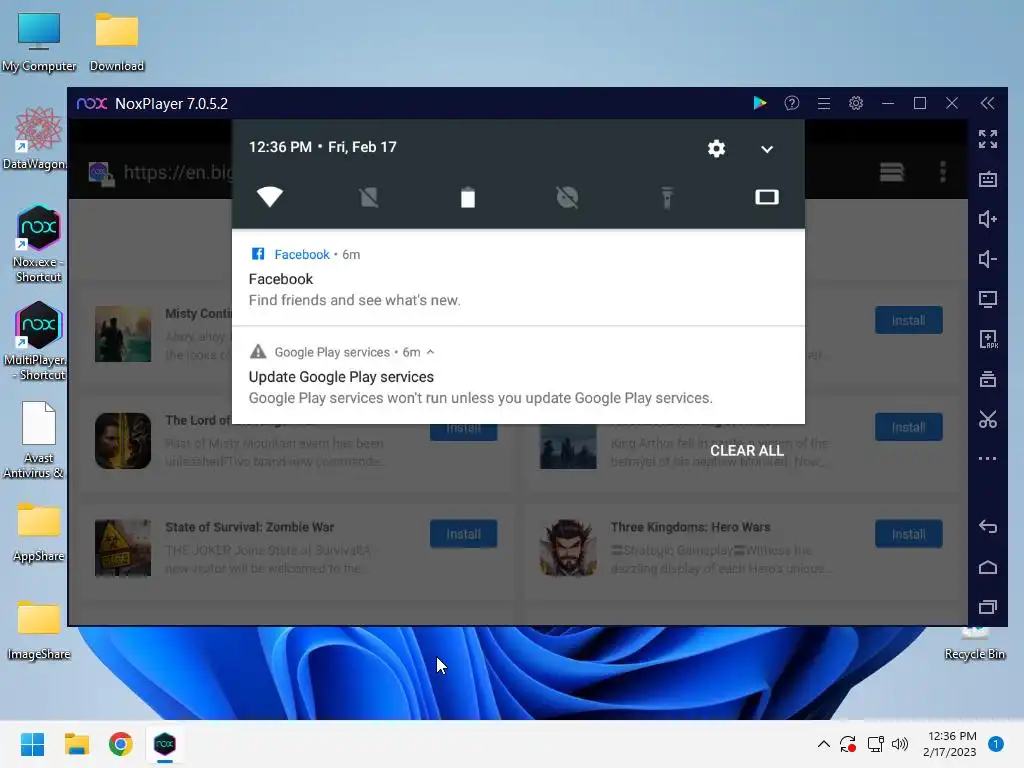Screen dimensions: 1024x768
Task: Select AppShare folder on desktop
Action: pos(39,531)
